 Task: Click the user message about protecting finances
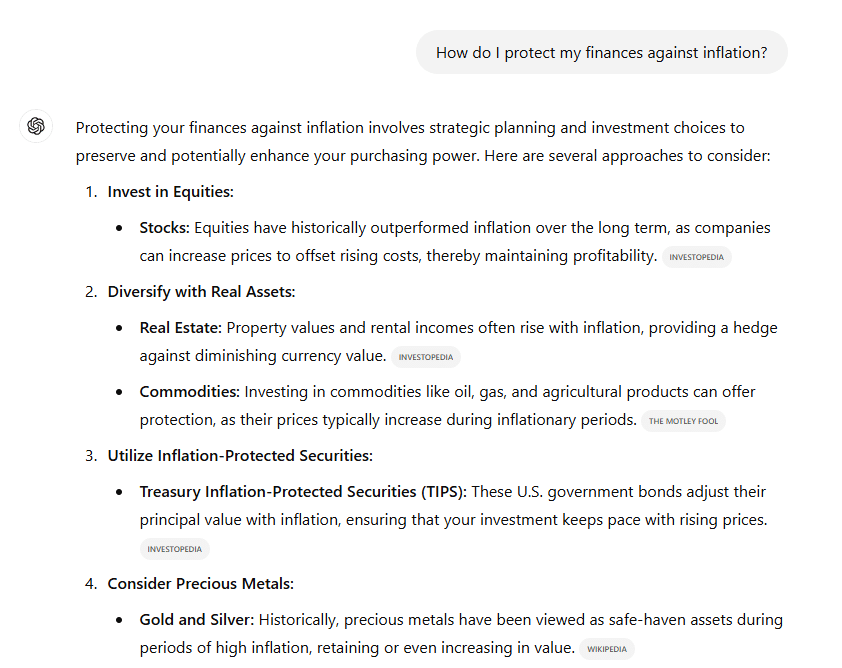pos(601,52)
